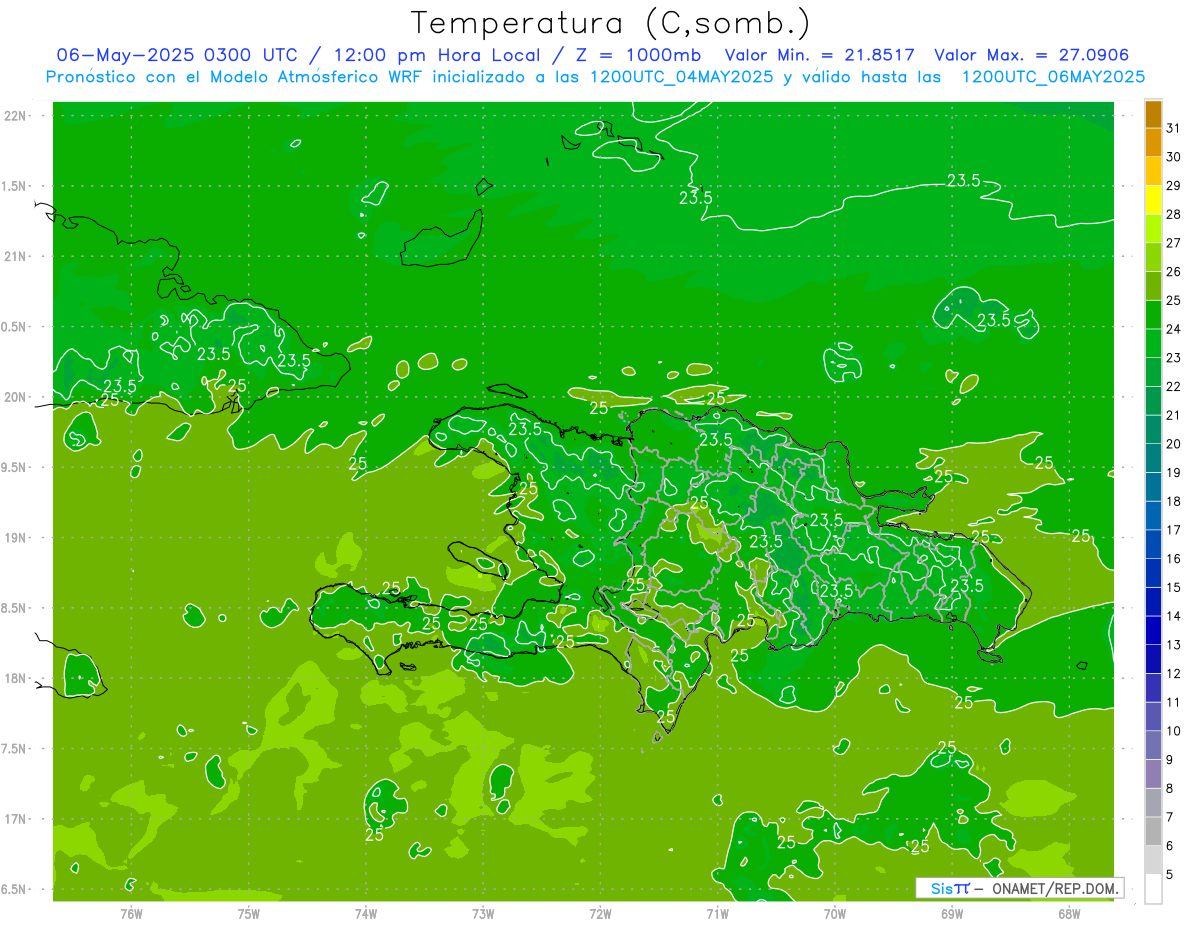Click the "SisTT – ONAMET/REP.DOM." credit label

(1019, 888)
